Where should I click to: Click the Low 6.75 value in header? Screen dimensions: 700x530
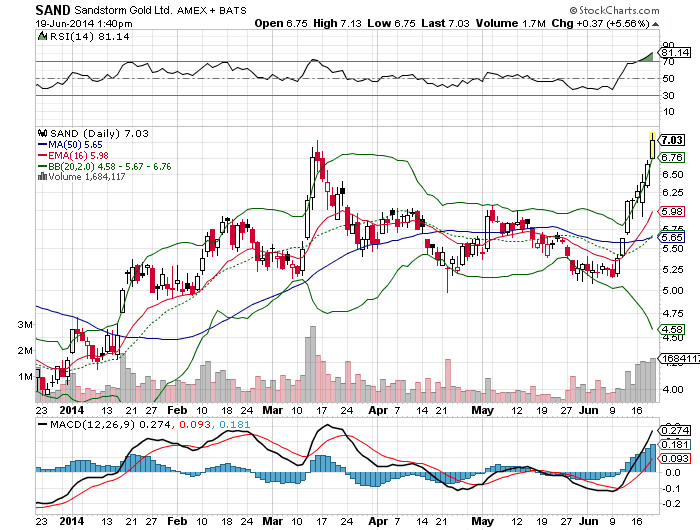391,23
